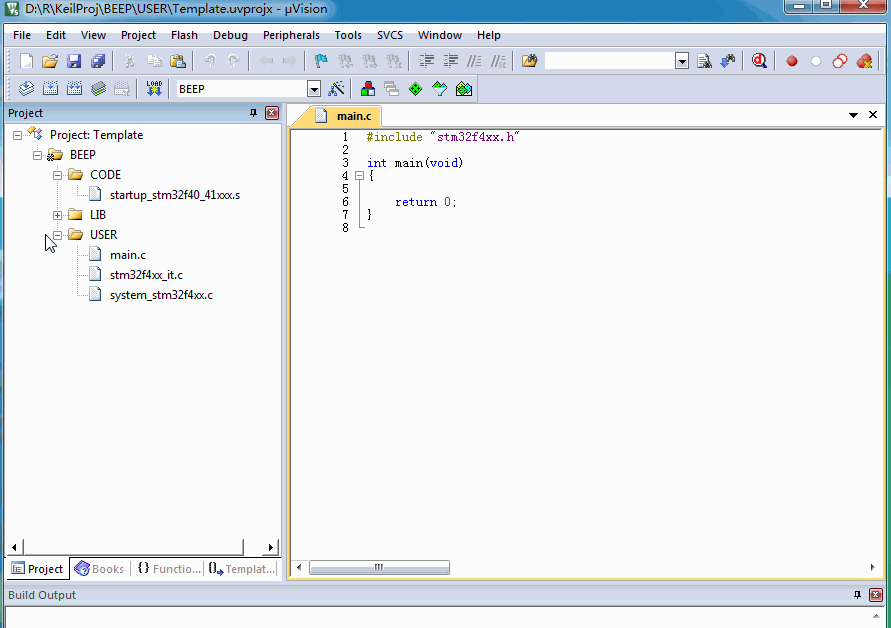This screenshot has height=628, width=891.
Task: Navigate backward with the left arrow icon
Action: tap(266, 61)
